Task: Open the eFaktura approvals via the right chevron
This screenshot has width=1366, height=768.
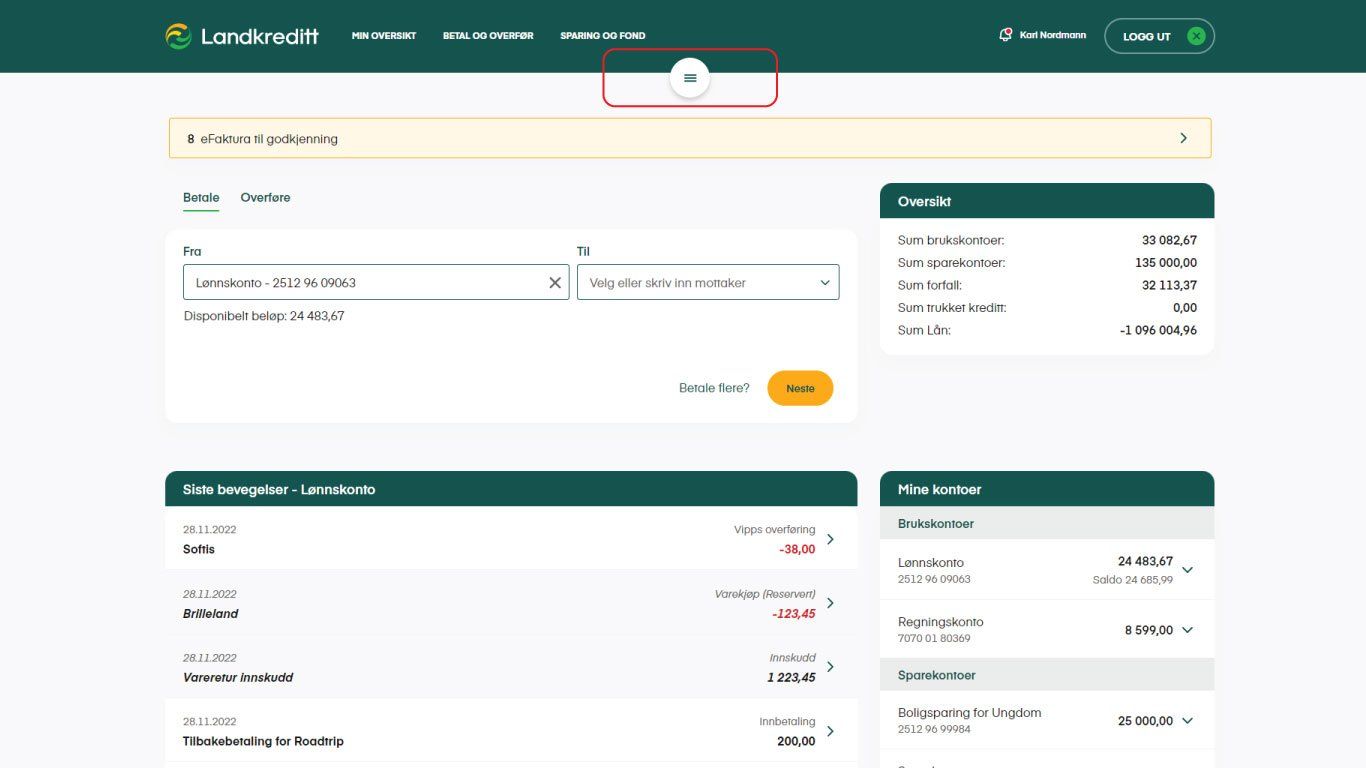Action: tap(1183, 138)
